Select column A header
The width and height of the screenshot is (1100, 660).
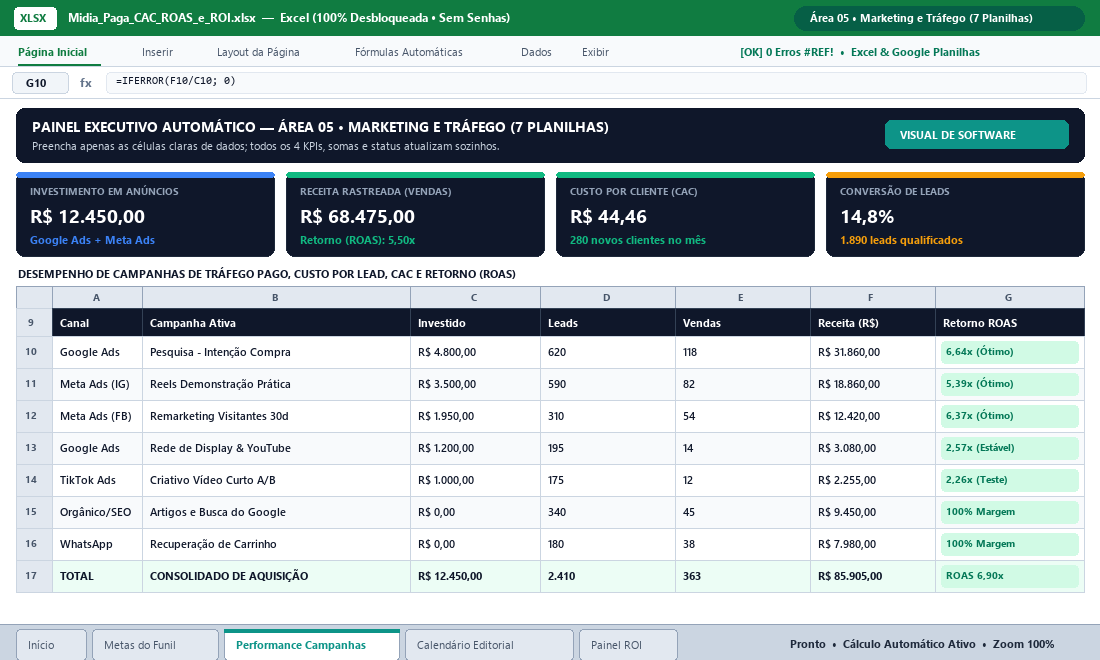point(97,297)
